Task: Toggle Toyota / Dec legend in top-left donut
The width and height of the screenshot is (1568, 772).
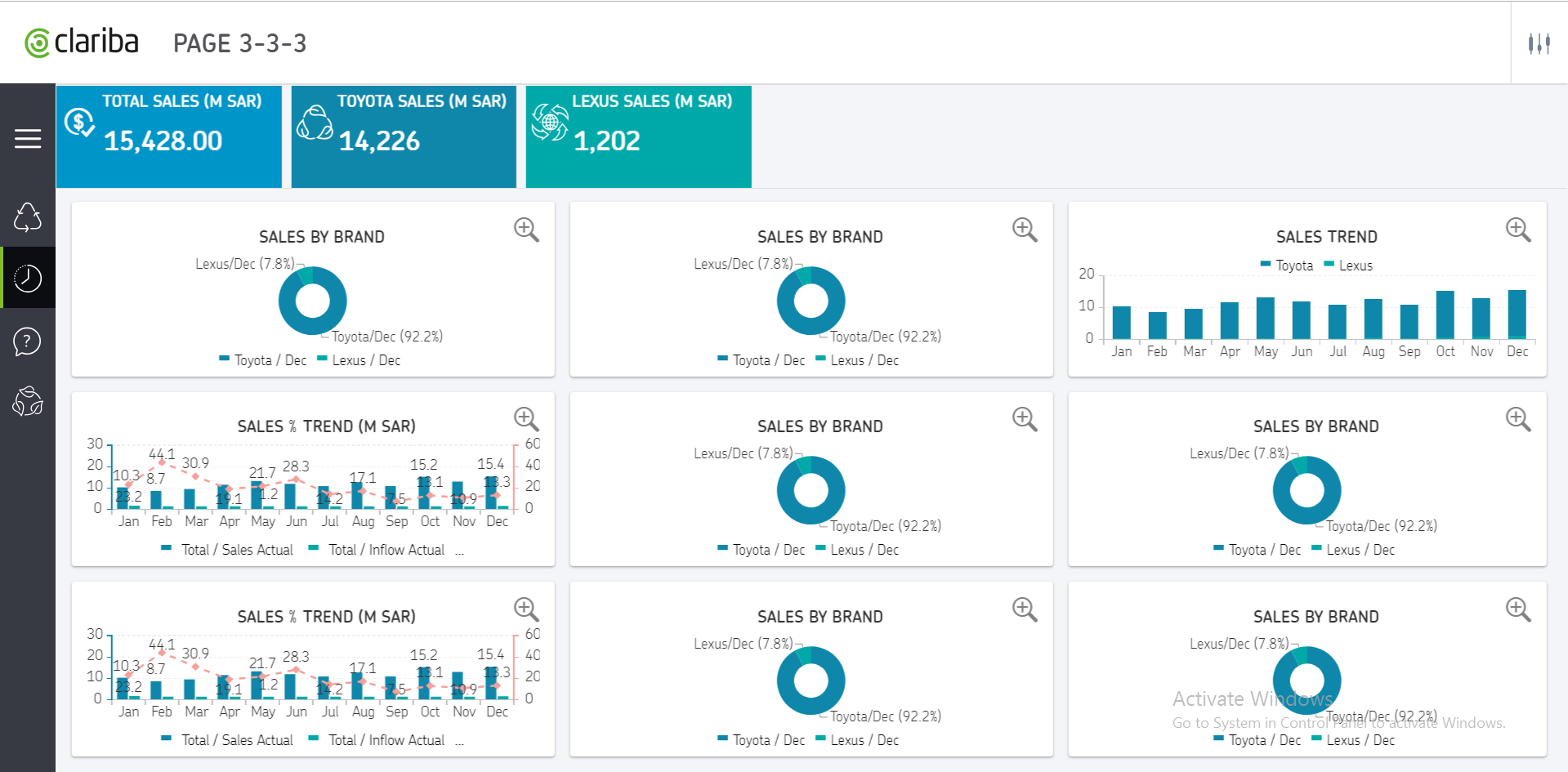Action: coord(263,360)
